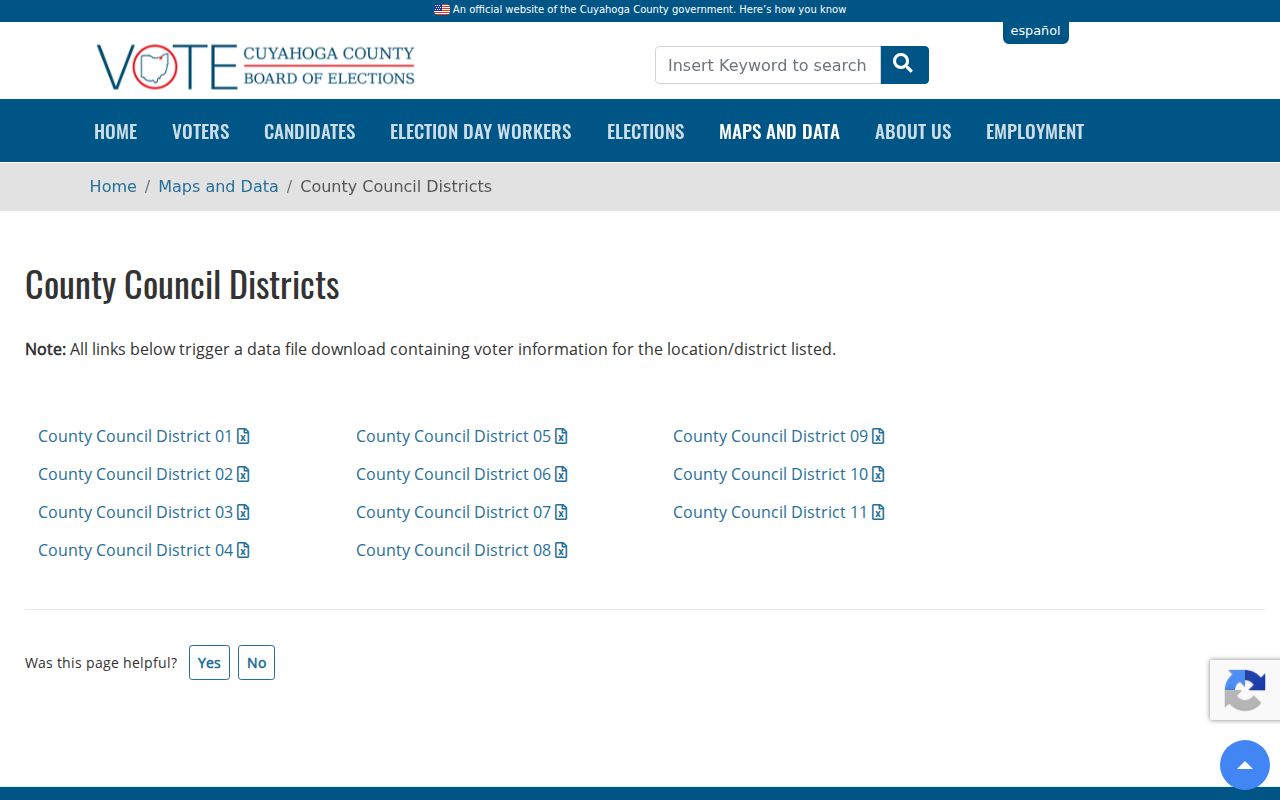
Task: Click the keyword search input field
Action: (768, 65)
